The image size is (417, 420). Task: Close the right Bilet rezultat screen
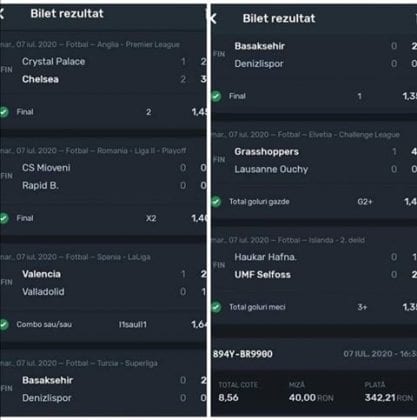point(213,19)
